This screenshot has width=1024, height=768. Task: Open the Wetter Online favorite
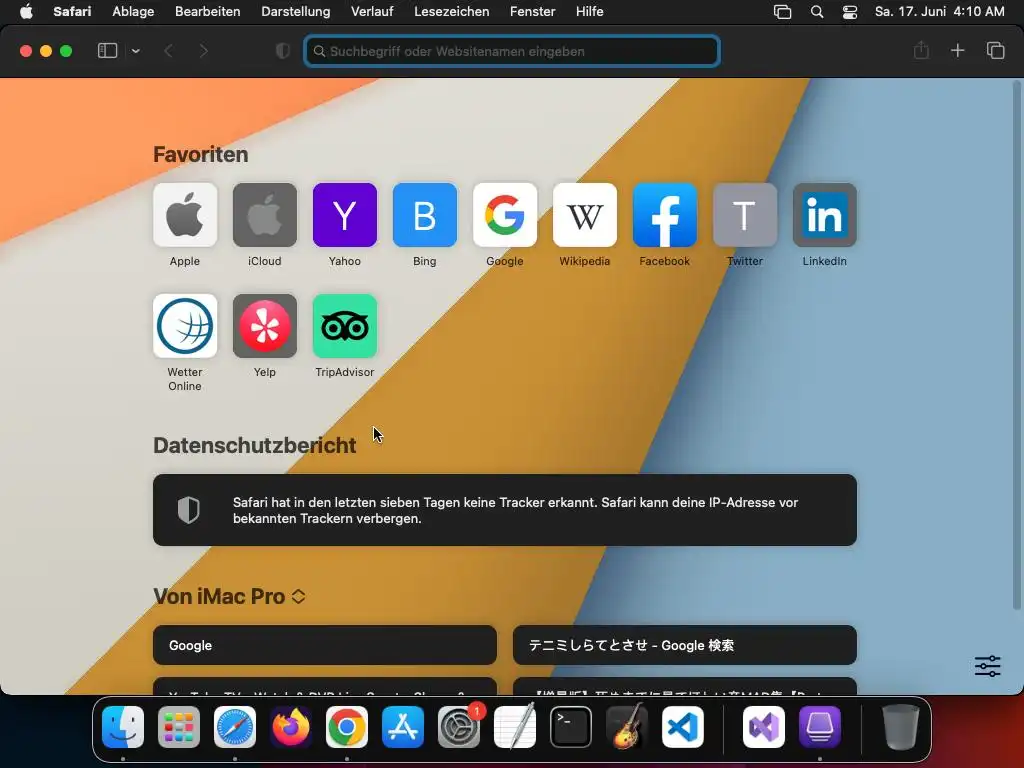pos(185,326)
